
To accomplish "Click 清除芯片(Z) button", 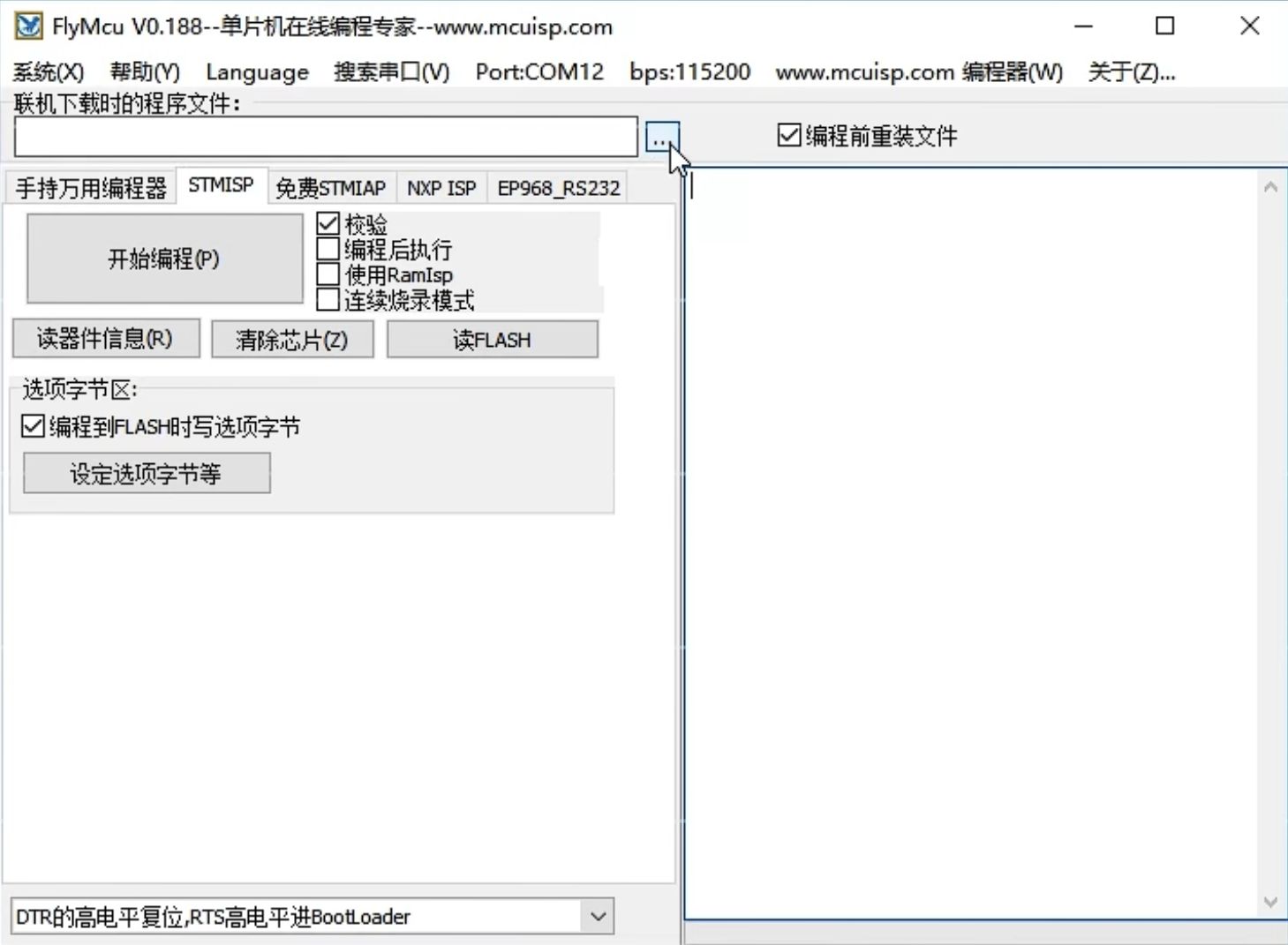I will [292, 340].
